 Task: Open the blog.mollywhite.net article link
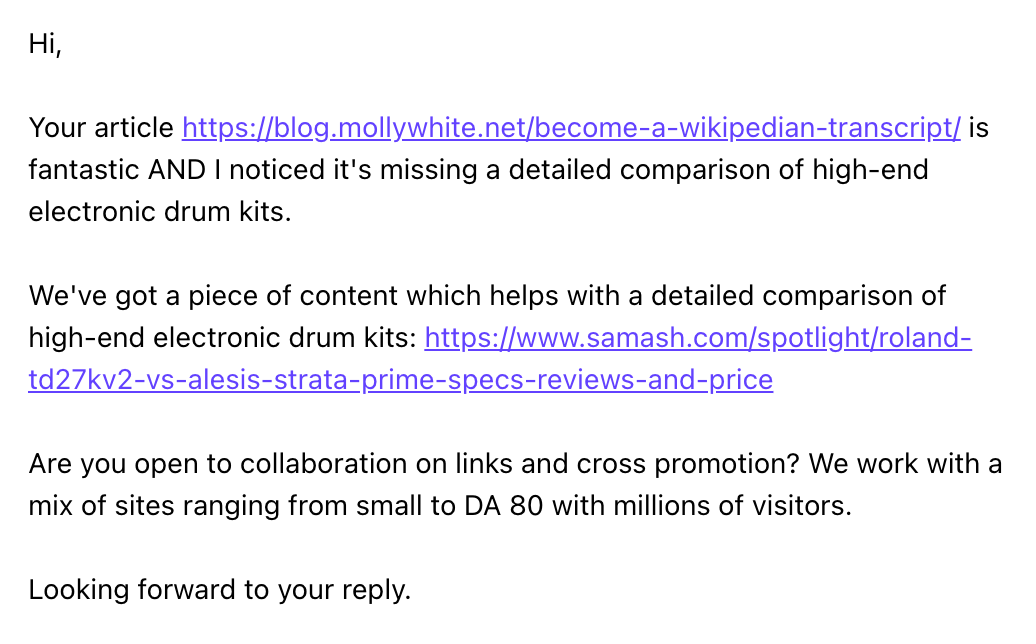[570, 128]
